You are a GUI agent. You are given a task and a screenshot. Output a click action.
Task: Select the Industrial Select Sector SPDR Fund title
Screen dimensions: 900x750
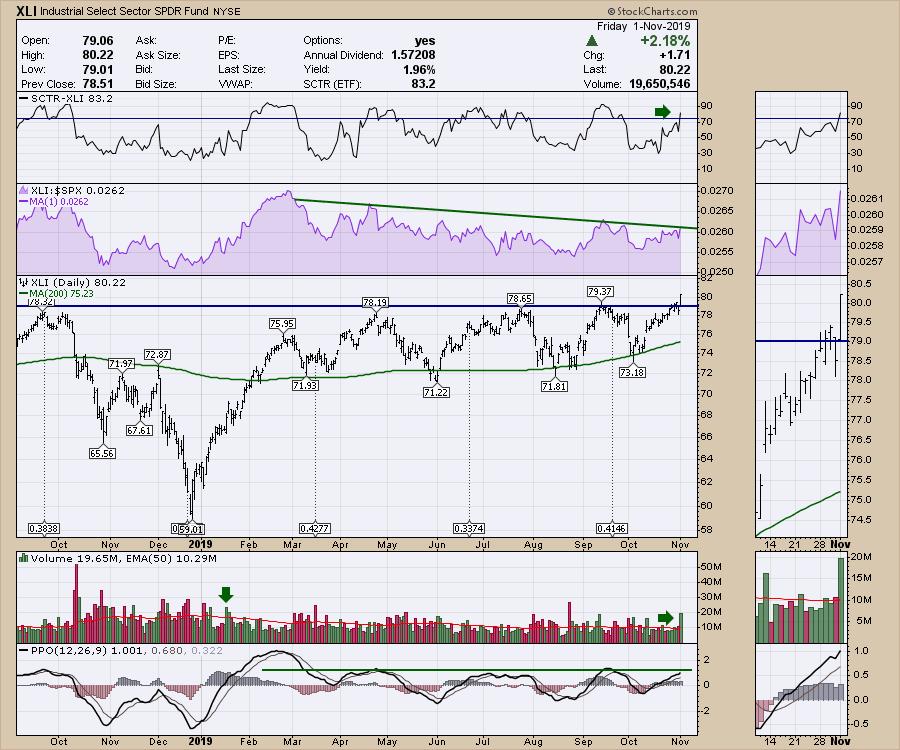click(x=124, y=11)
